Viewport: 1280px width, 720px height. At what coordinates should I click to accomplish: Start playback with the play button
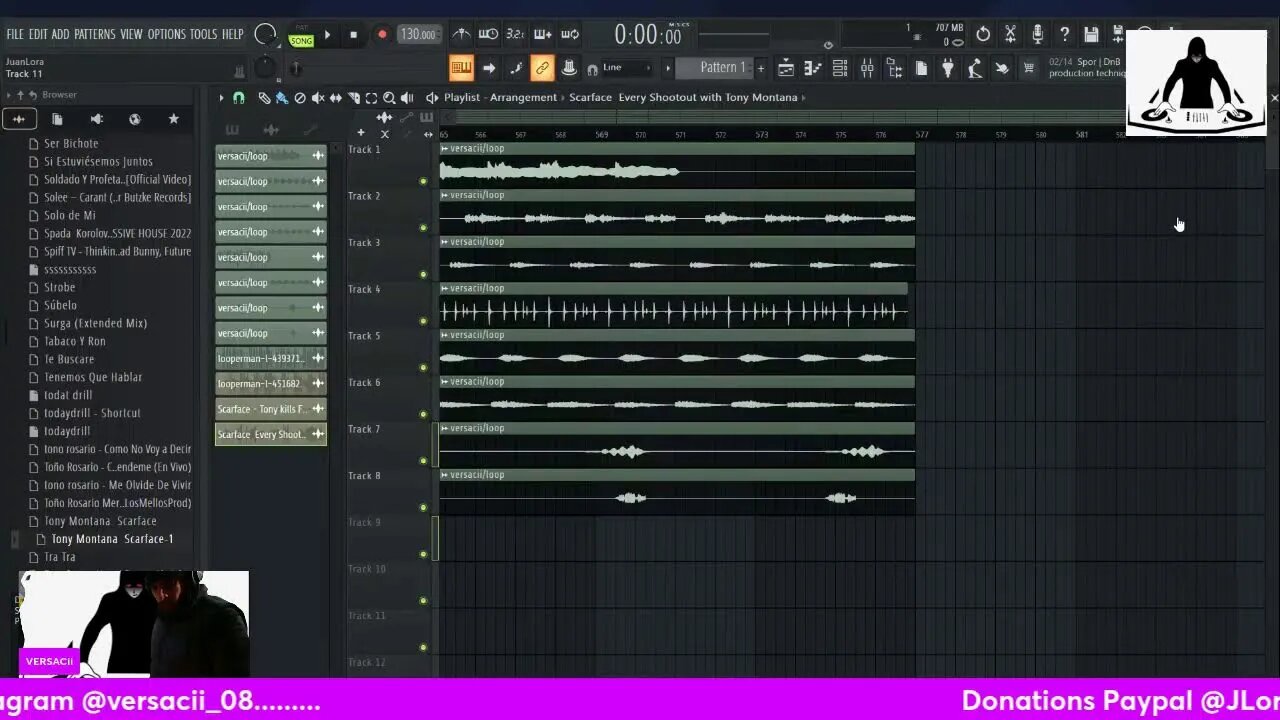pyautogui.click(x=327, y=35)
